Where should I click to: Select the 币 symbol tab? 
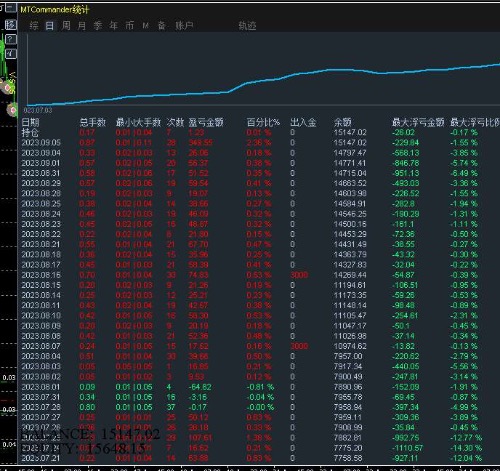(130, 26)
